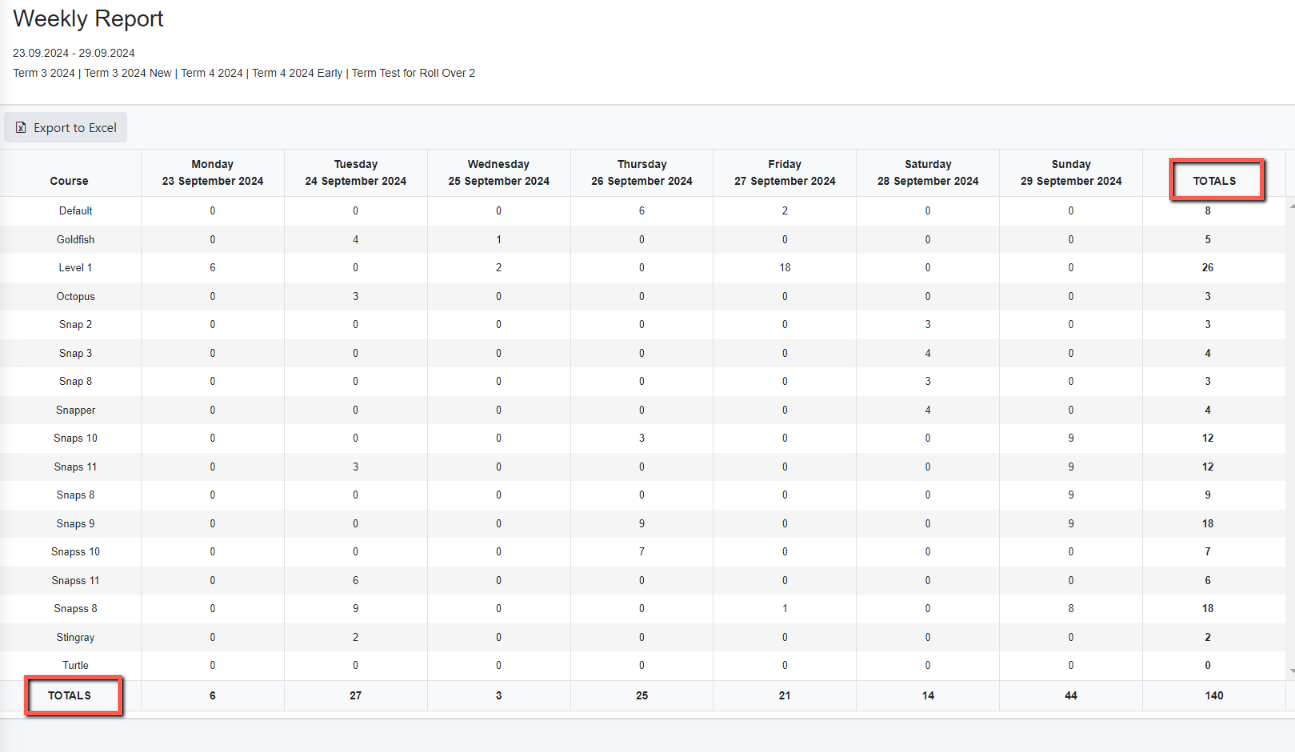
Task: Click the date range 23.09.2024 - 29.09.2024
Action: (74, 53)
